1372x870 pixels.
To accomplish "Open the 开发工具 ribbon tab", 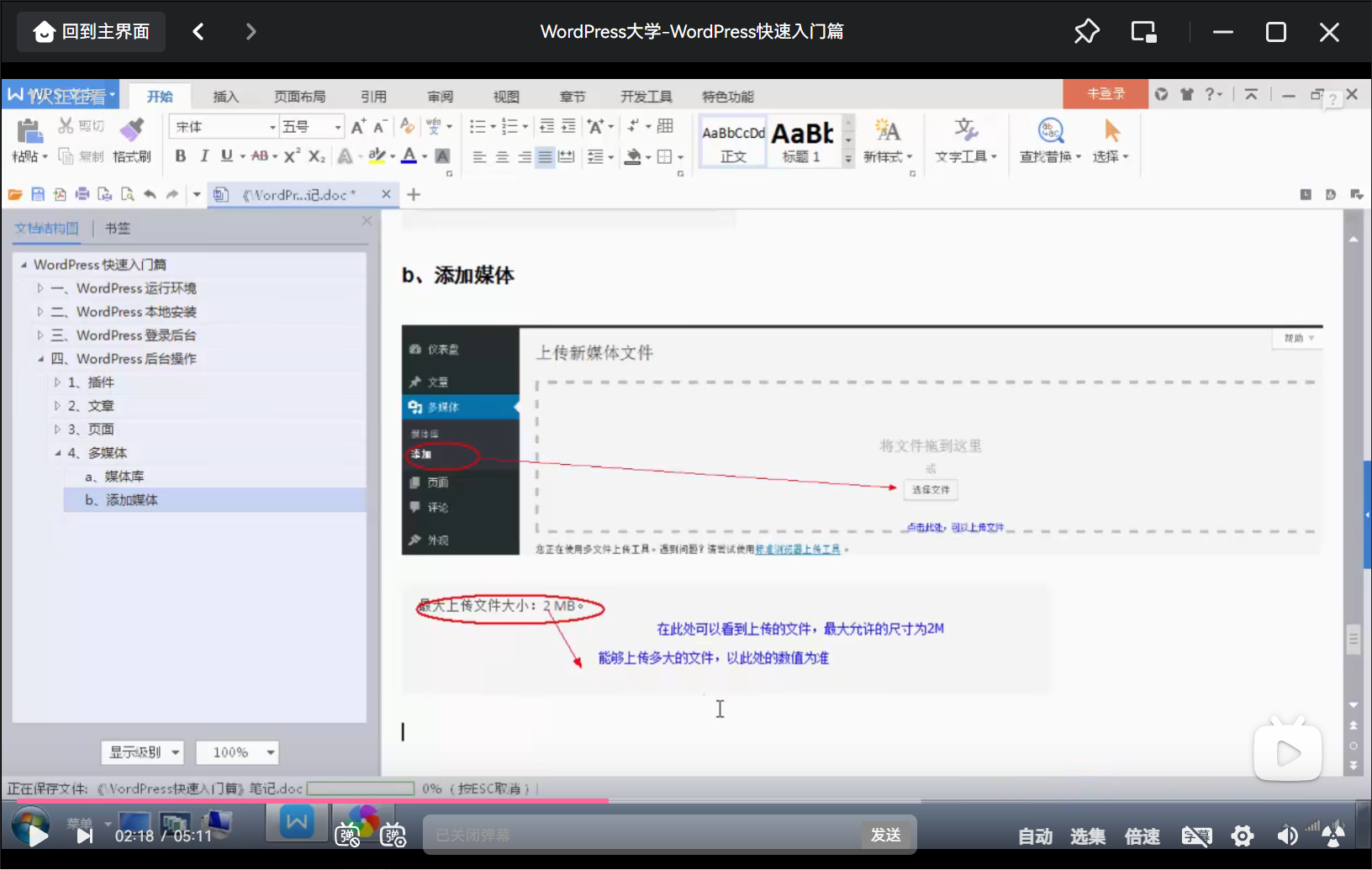I will click(646, 97).
